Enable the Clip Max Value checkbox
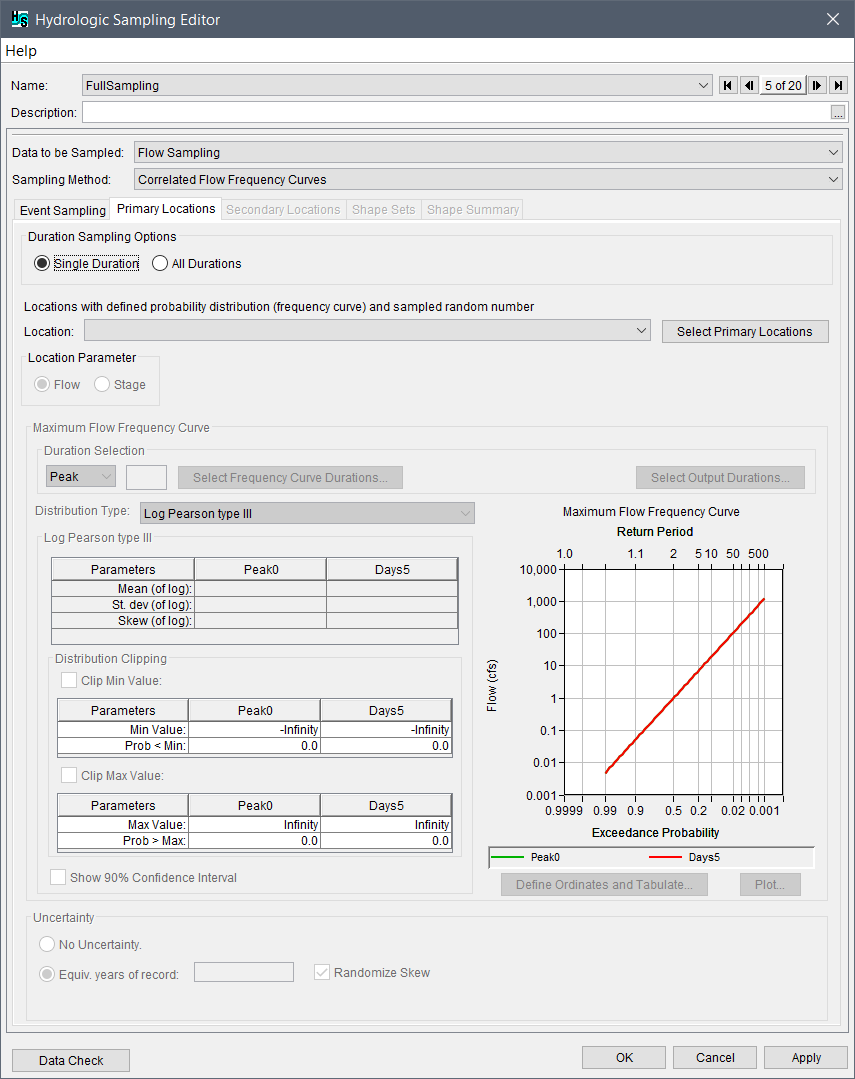 pos(69,776)
